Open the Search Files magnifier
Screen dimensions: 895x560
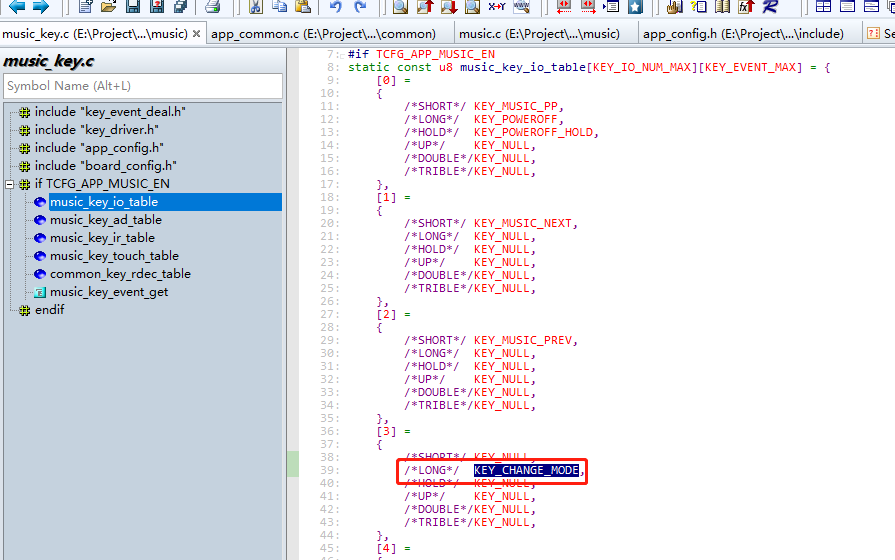(472, 6)
